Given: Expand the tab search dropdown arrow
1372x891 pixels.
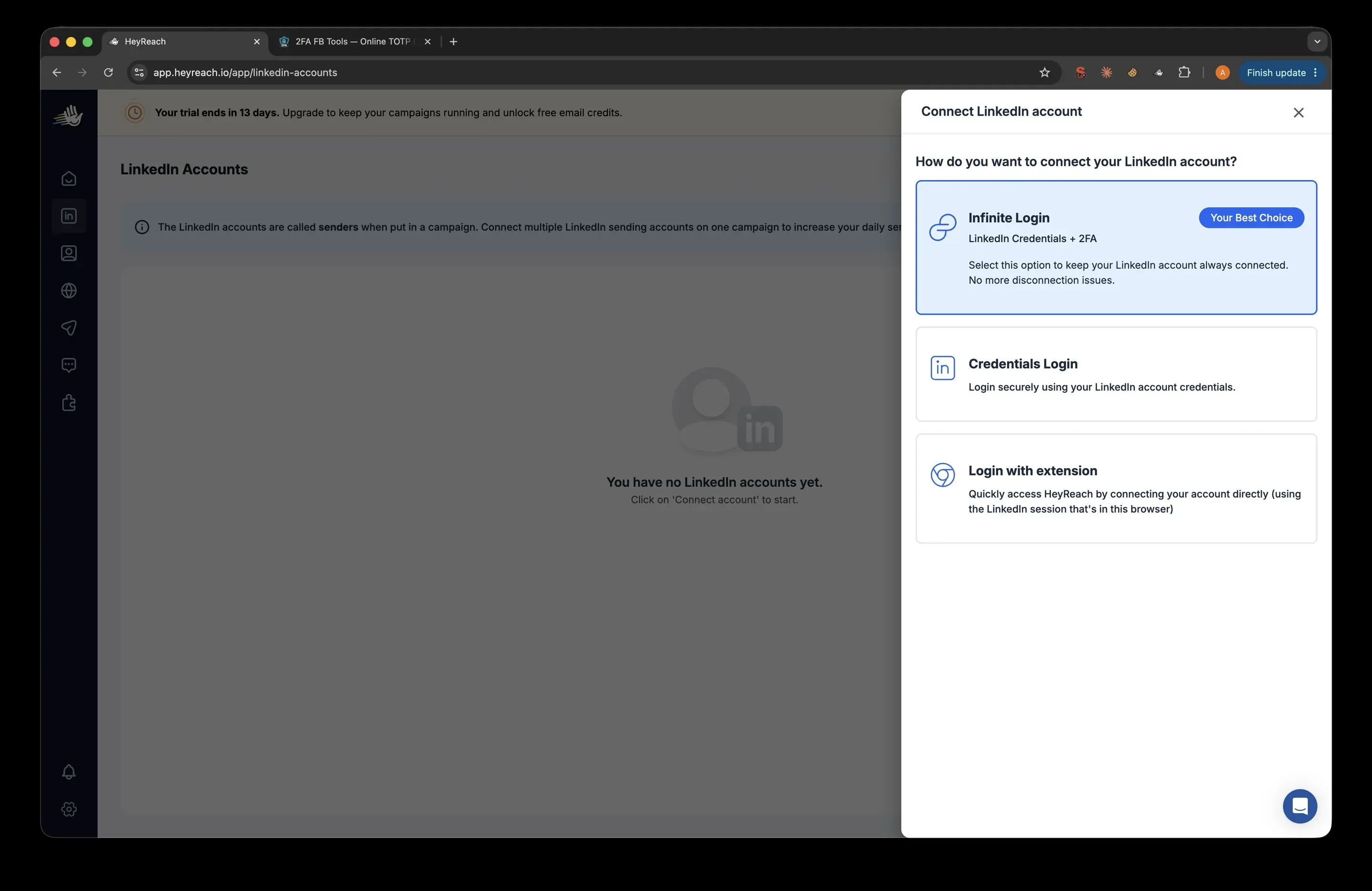Looking at the screenshot, I should coord(1317,41).
